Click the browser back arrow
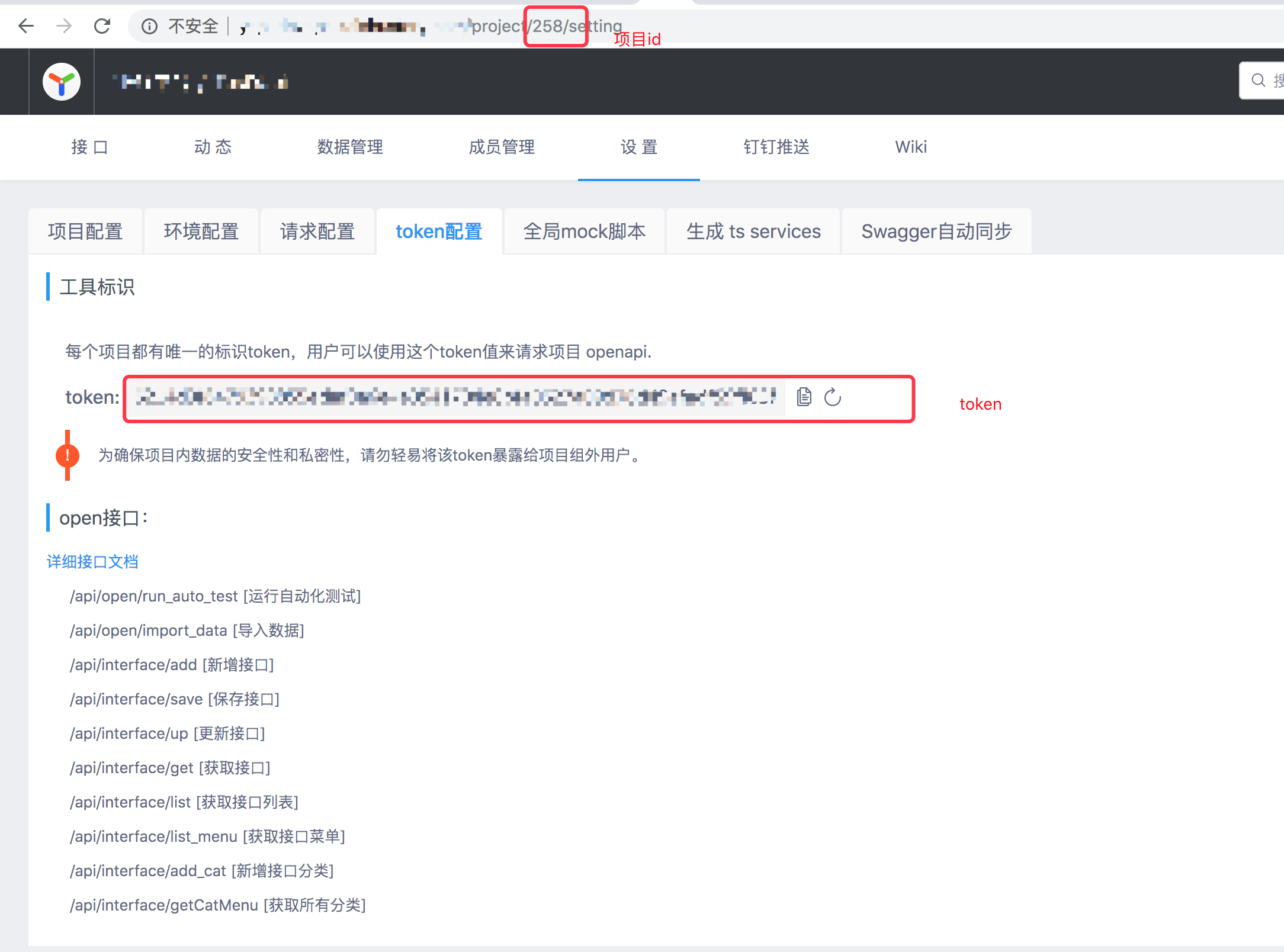This screenshot has width=1284, height=952. tap(26, 25)
